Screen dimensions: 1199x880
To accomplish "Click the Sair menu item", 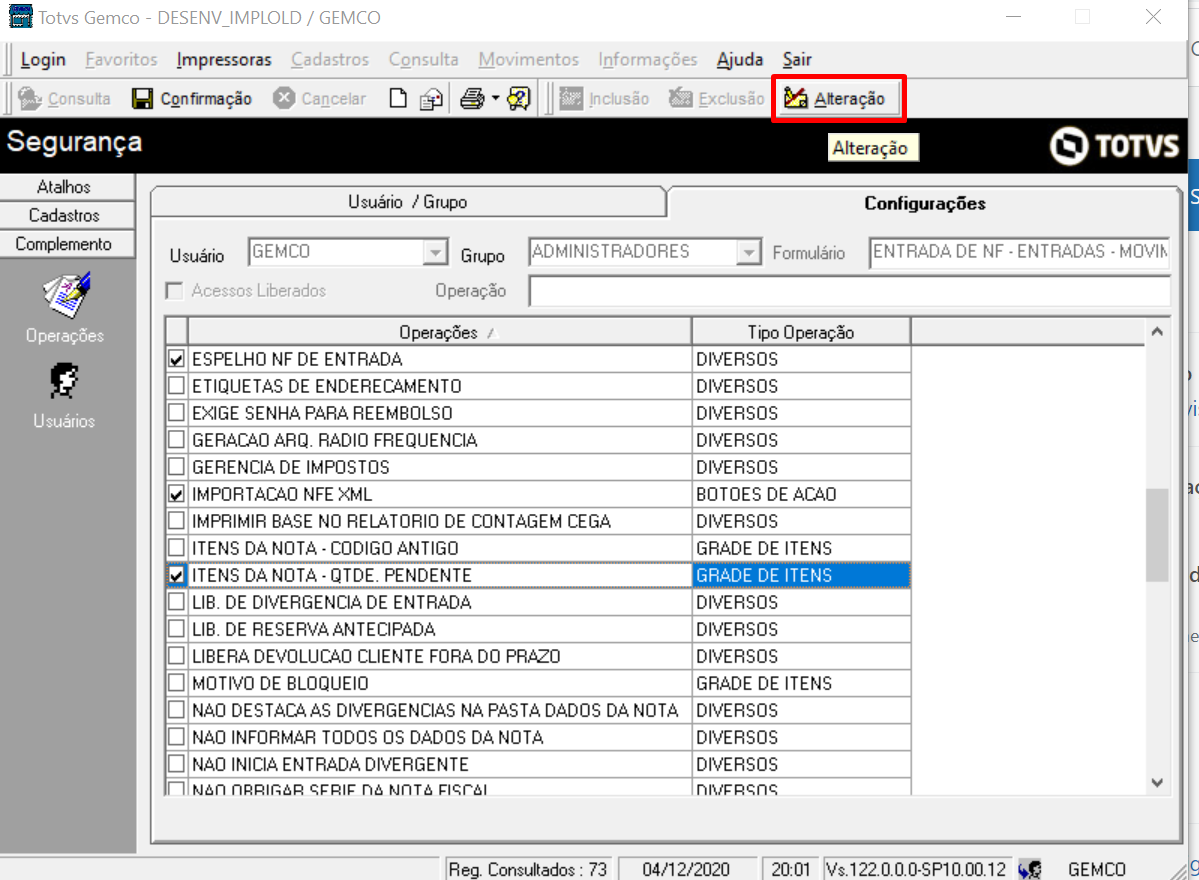I will pos(797,60).
